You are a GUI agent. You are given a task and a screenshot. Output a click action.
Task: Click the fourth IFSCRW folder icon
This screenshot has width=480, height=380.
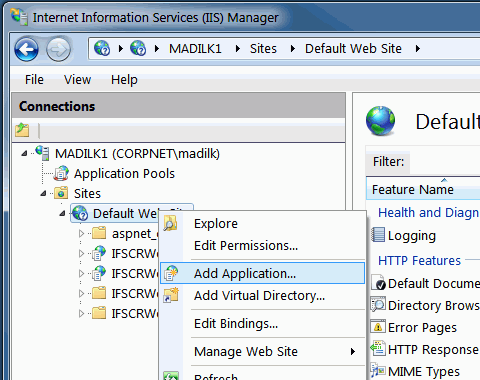99,313
